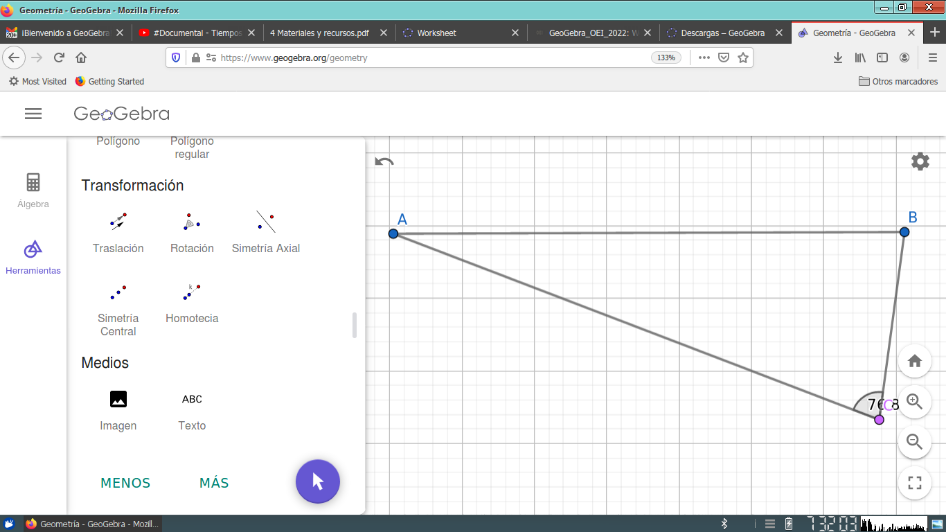Zoom out on the canvas
Image resolution: width=946 pixels, height=532 pixels.
click(x=915, y=442)
